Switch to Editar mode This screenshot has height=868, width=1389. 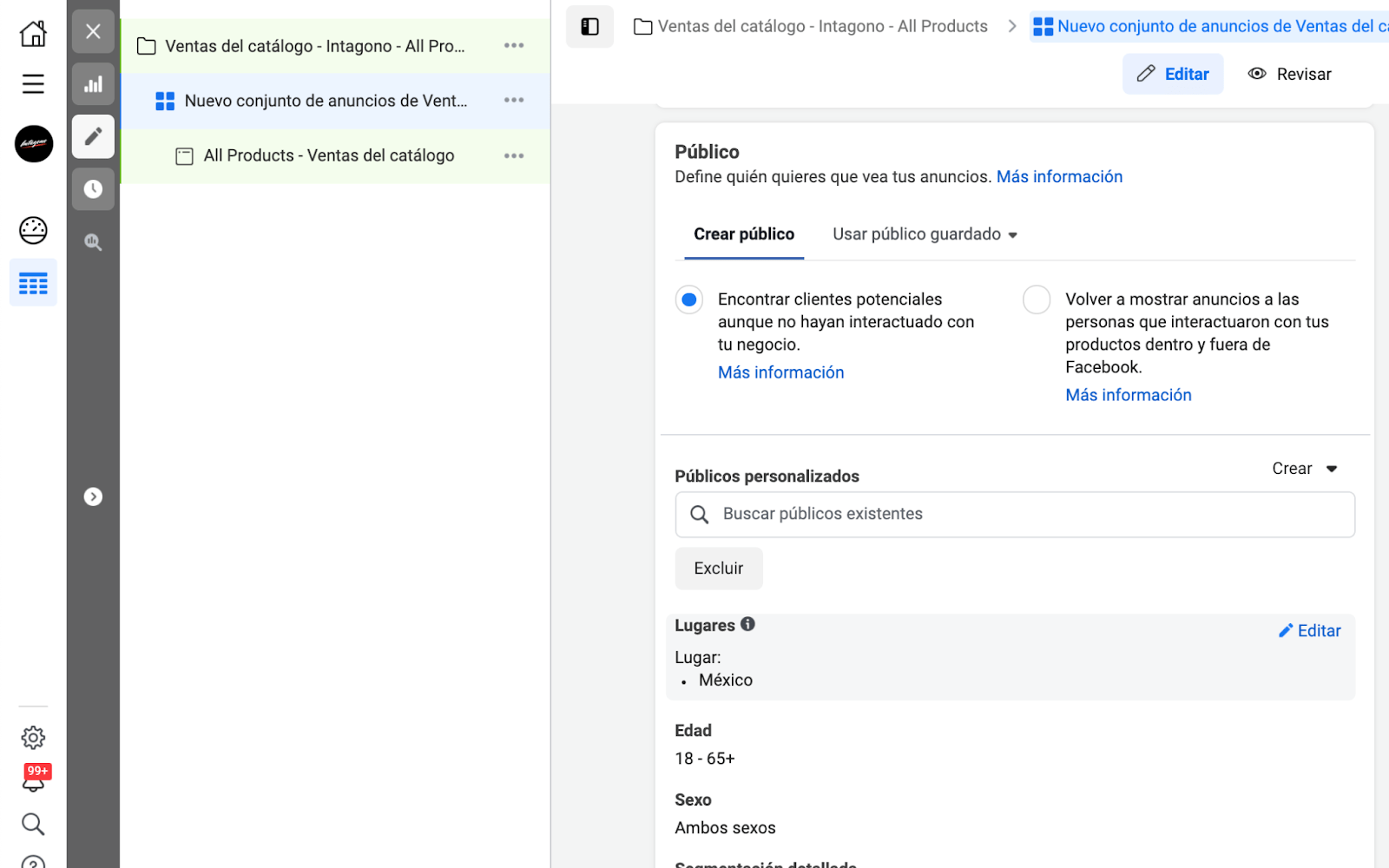pos(1173,74)
